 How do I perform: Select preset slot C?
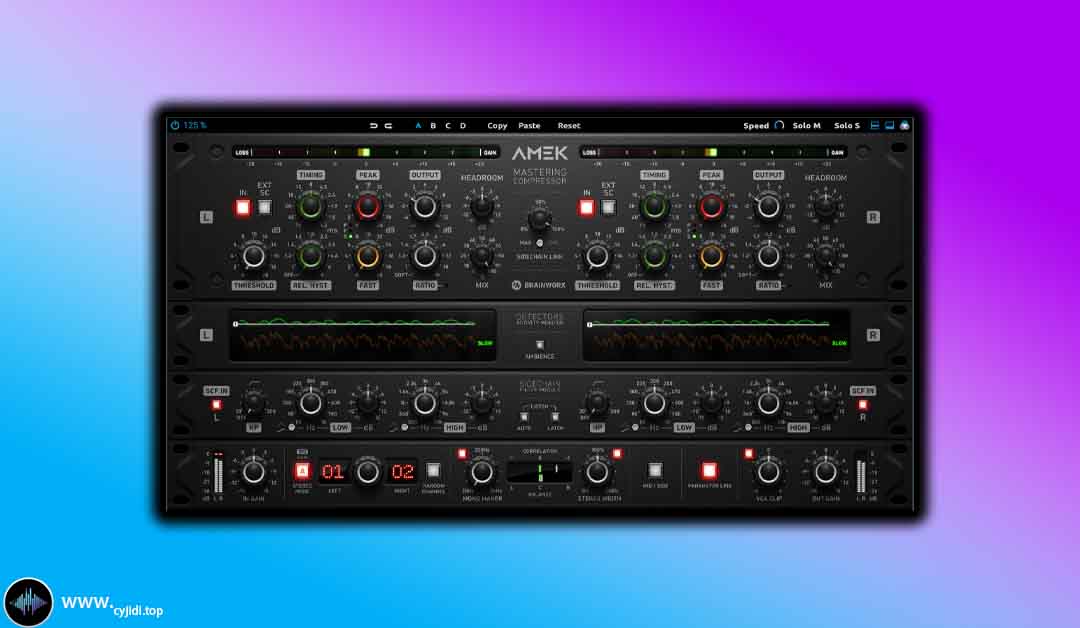coord(448,125)
